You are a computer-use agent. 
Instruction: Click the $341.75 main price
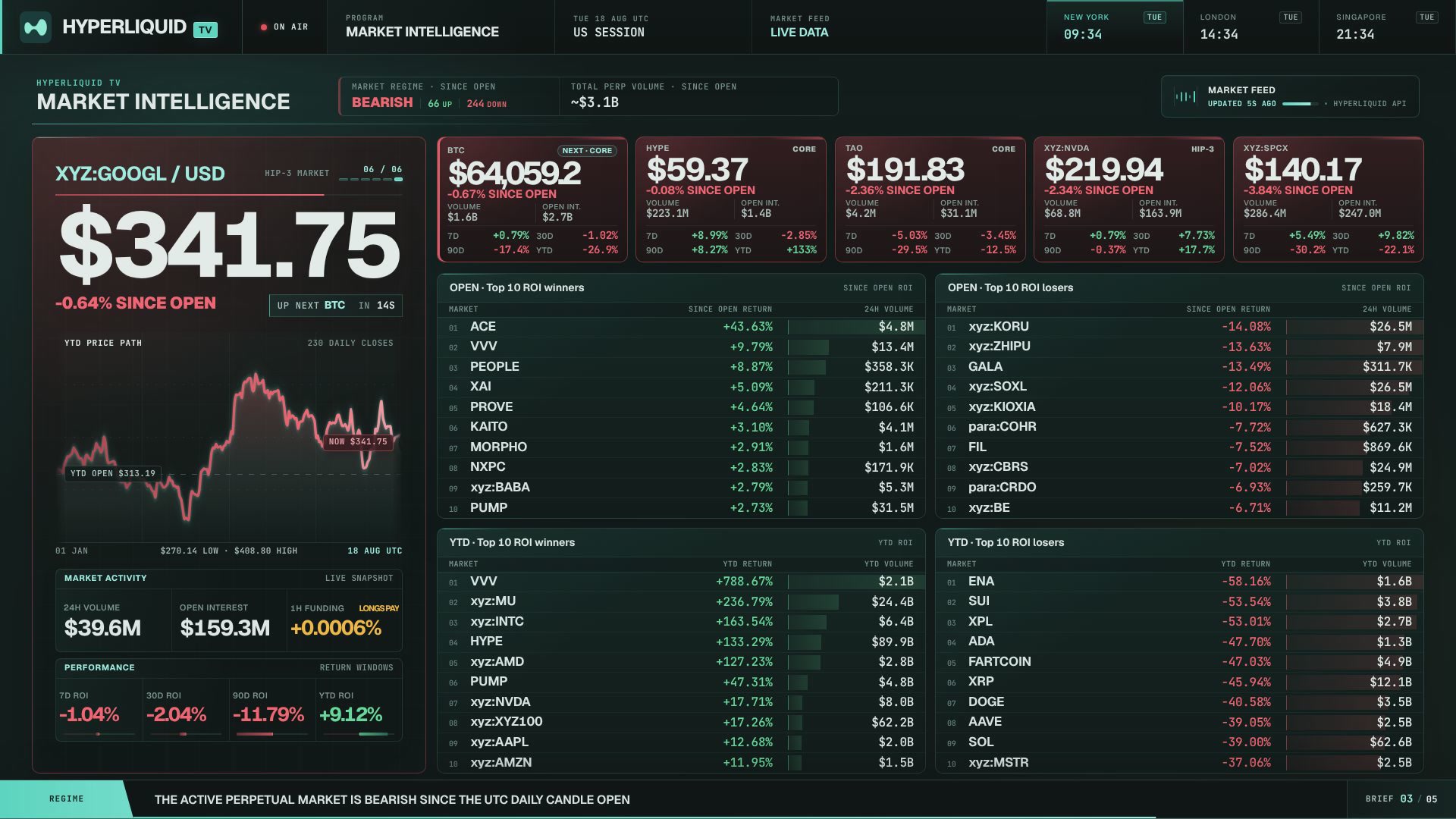(x=229, y=244)
